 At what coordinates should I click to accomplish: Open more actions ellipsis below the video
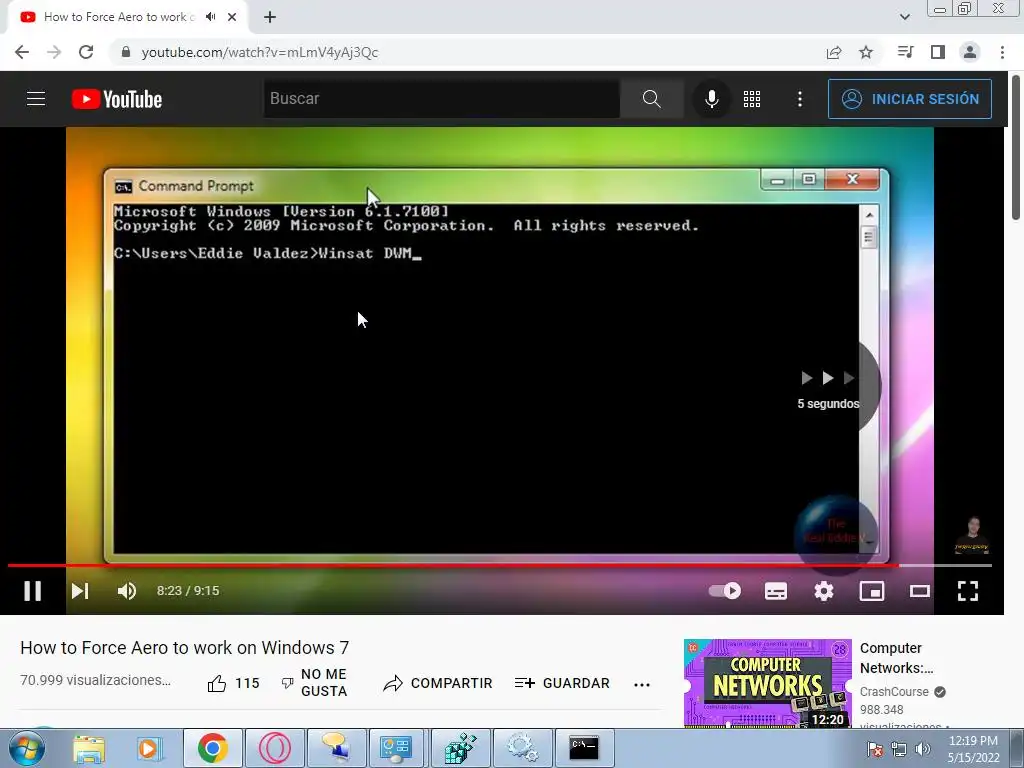(642, 684)
